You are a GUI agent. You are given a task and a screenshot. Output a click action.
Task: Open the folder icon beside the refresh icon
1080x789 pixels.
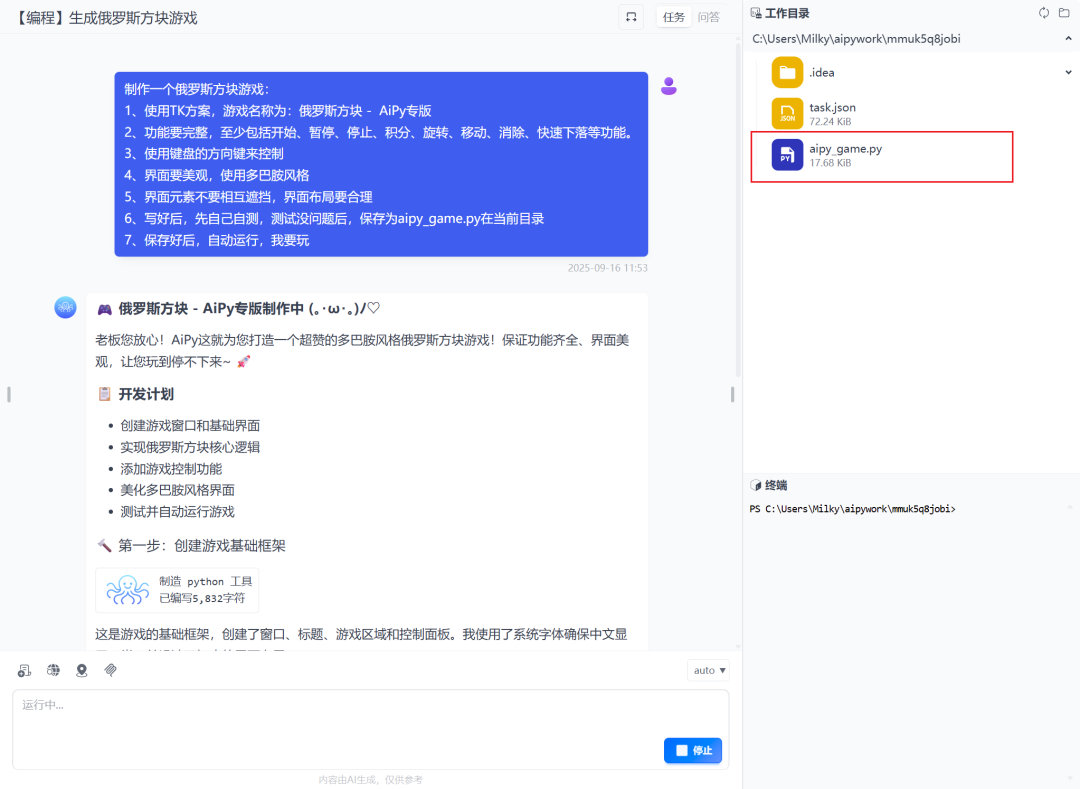coord(1063,13)
